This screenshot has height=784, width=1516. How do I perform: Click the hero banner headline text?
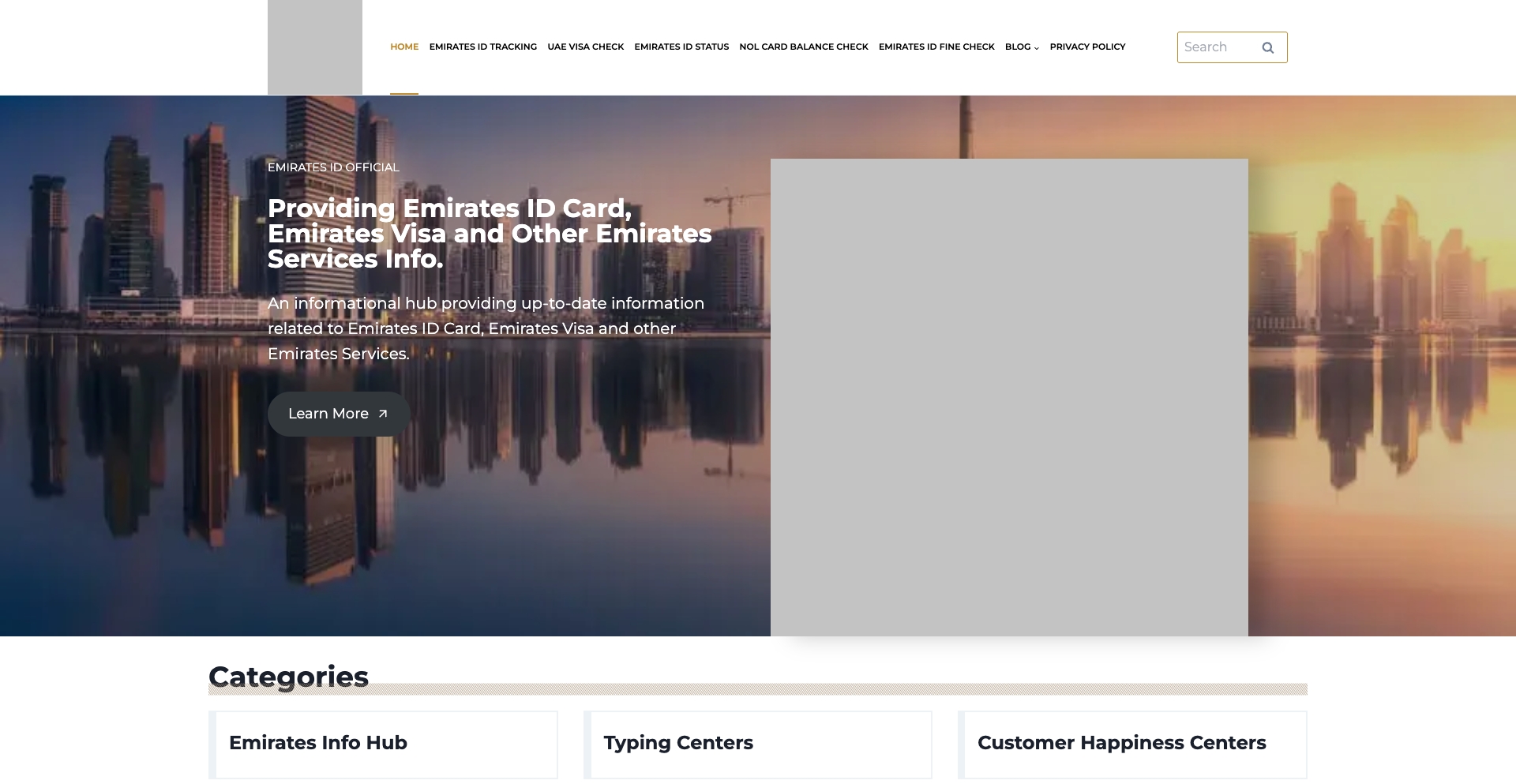point(490,234)
